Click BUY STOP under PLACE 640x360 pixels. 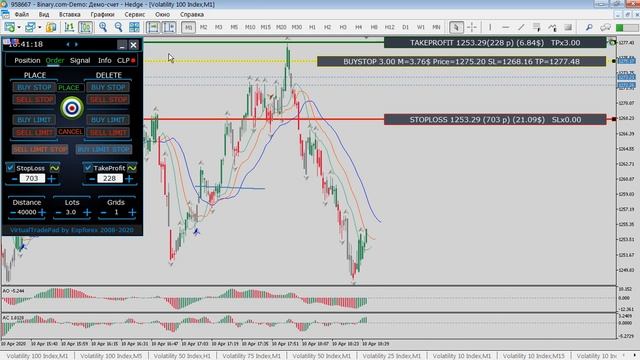click(x=34, y=87)
